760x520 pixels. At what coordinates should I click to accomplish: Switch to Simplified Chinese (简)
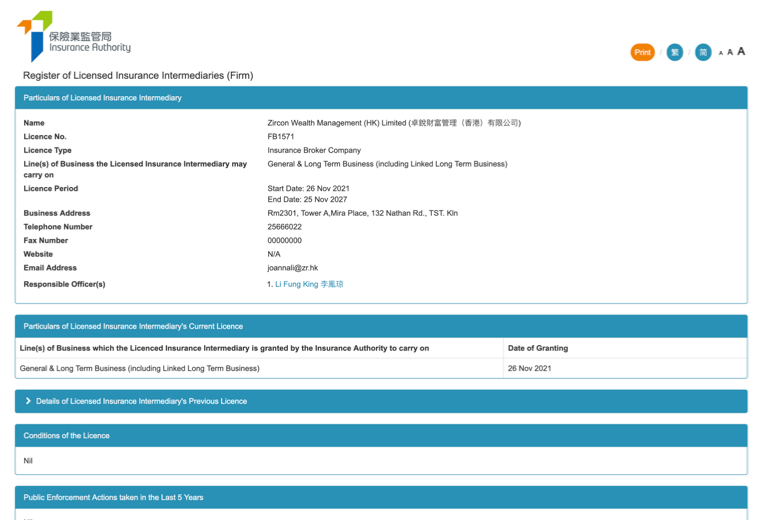703,52
